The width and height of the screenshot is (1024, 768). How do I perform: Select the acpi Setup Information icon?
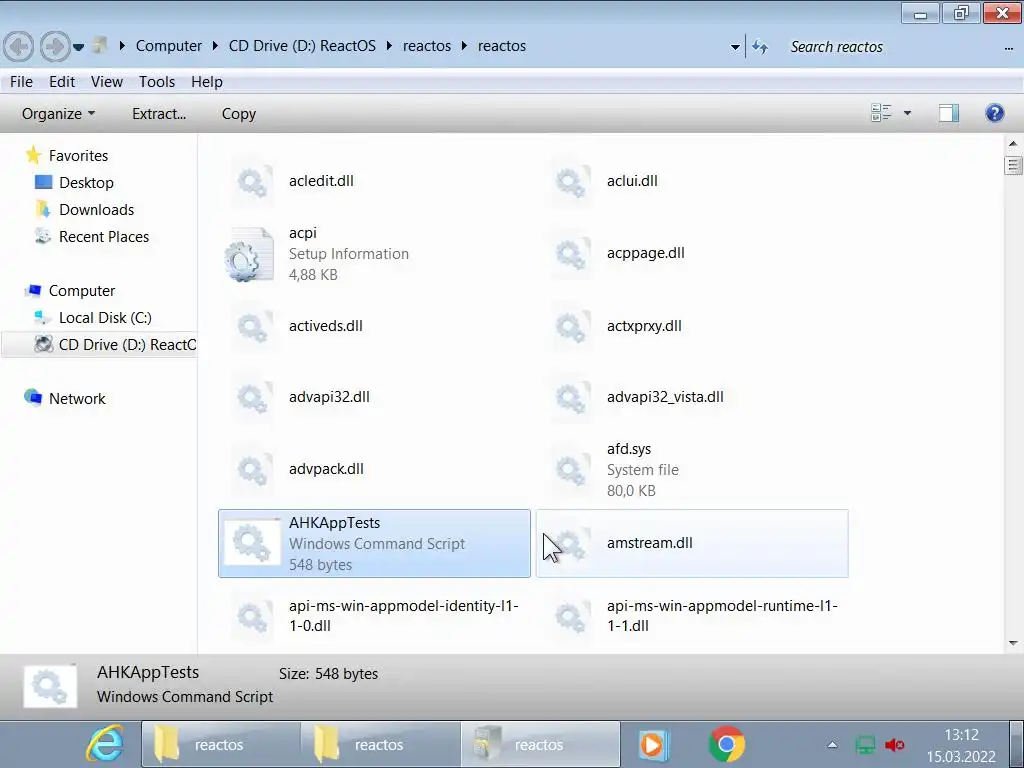tap(249, 254)
